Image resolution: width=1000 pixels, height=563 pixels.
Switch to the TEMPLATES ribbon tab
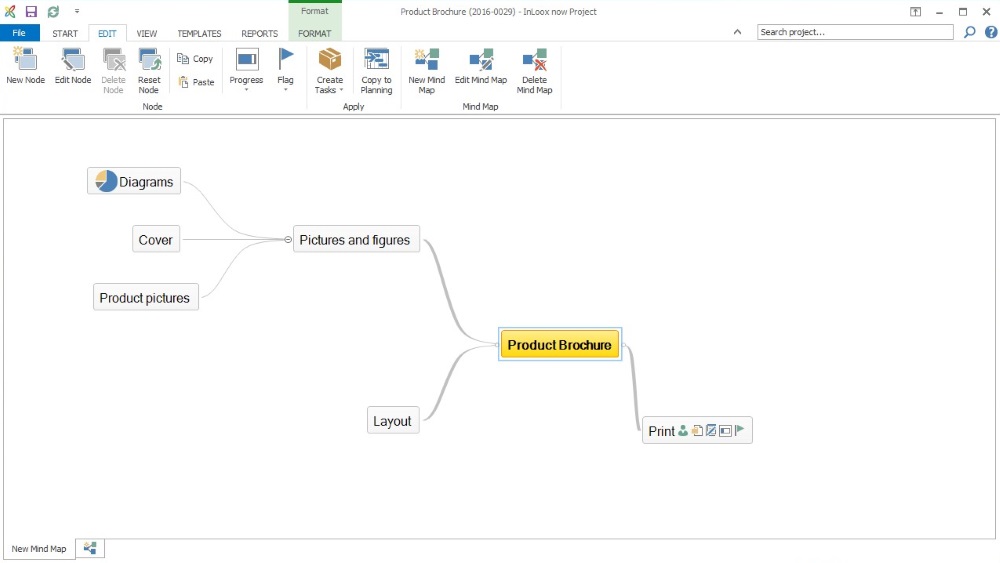(x=199, y=33)
